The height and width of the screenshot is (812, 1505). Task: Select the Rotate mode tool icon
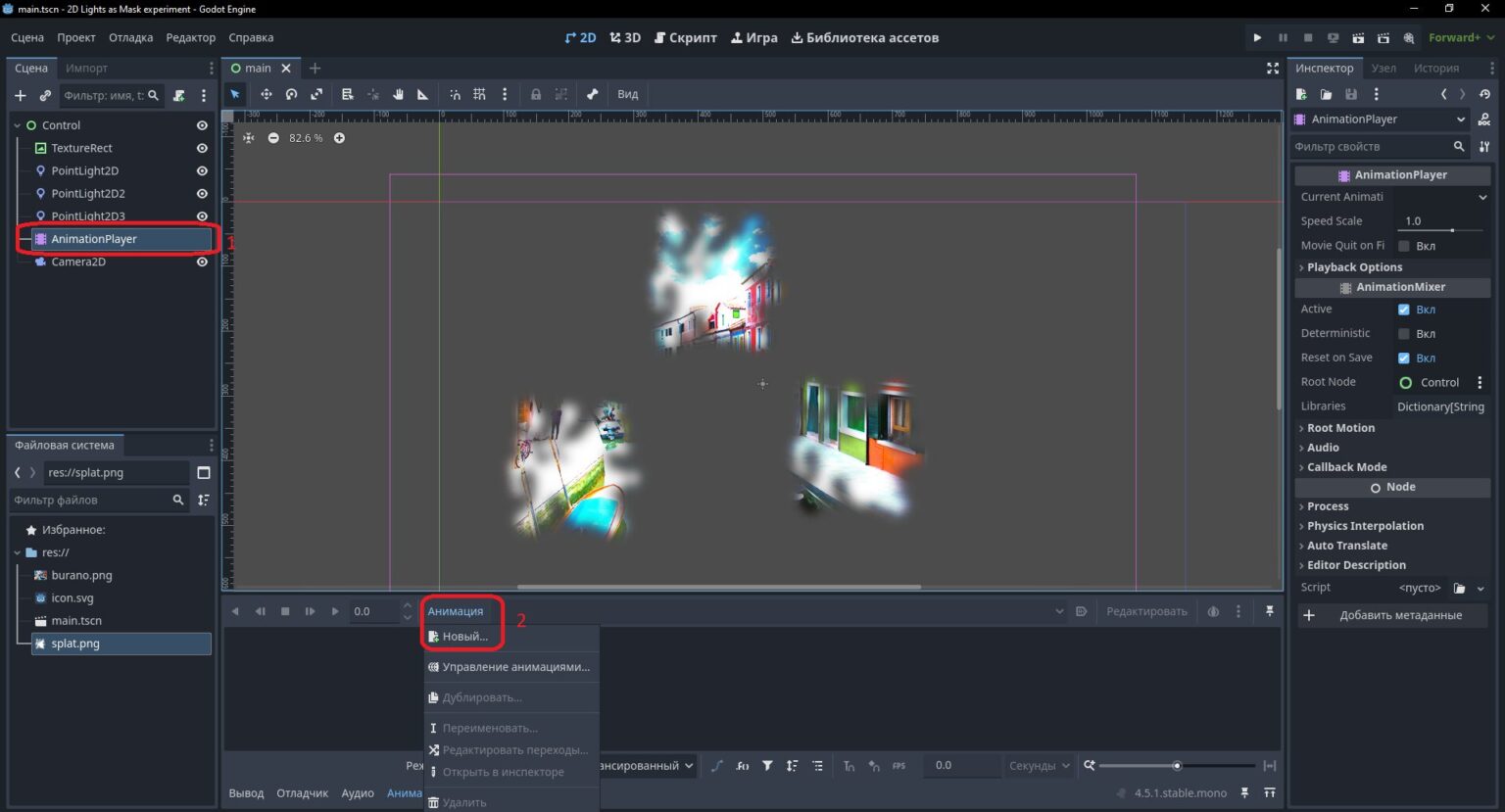291,94
